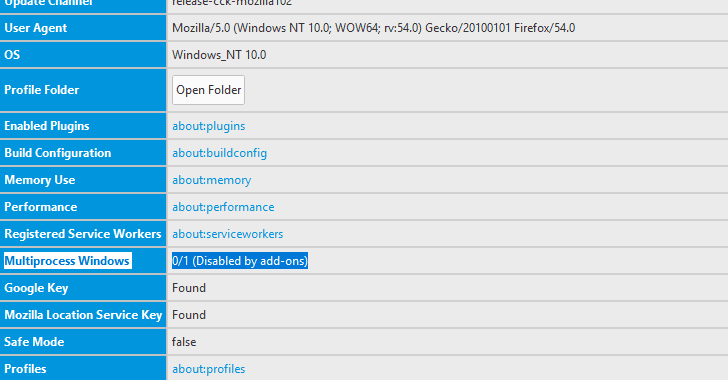Open the about:buildconfig link
This screenshot has height=380, width=728.
[220, 153]
